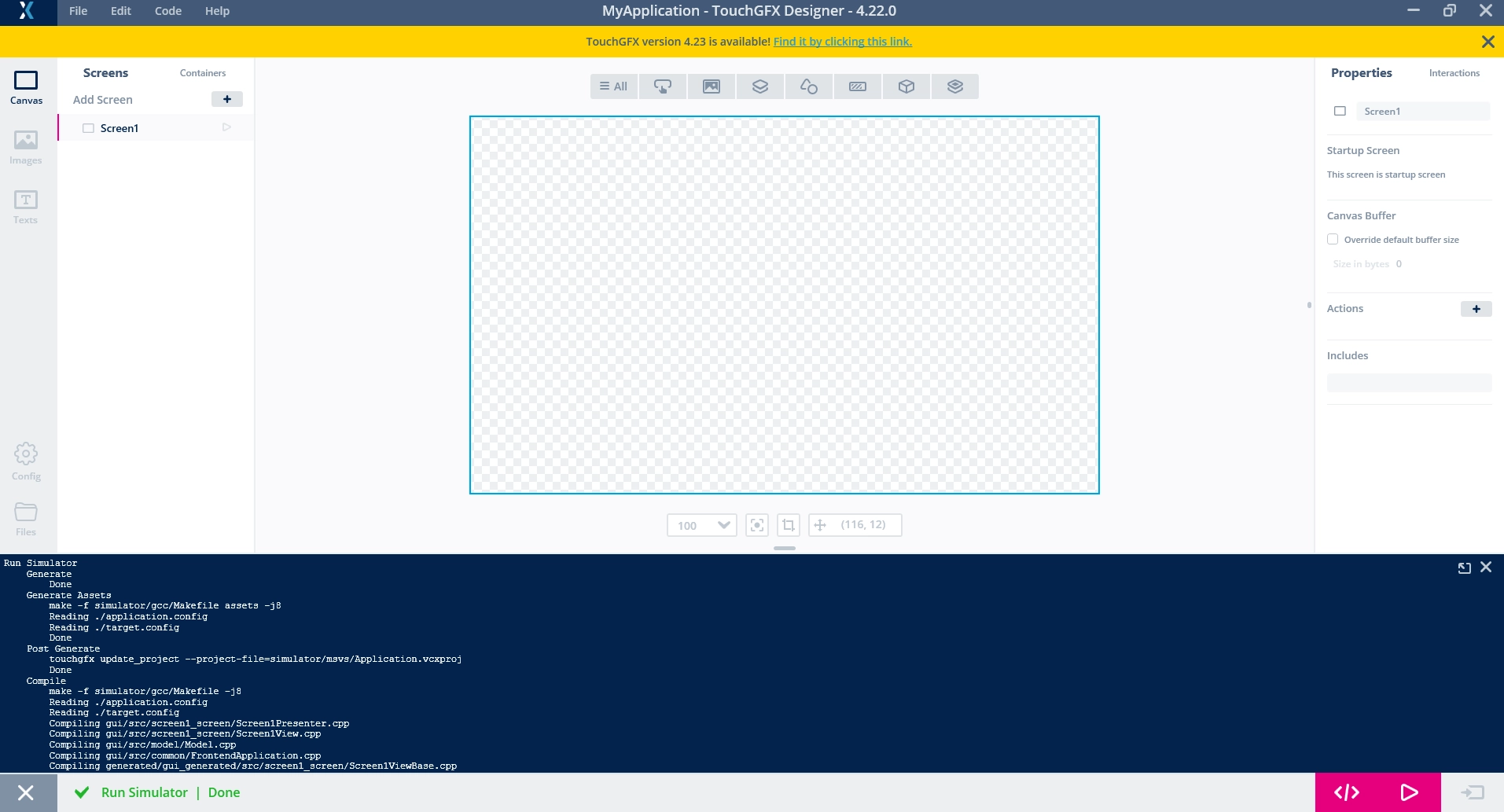Image resolution: width=1504 pixels, height=812 pixels.
Task: Open the Images sidebar view
Action: click(26, 147)
